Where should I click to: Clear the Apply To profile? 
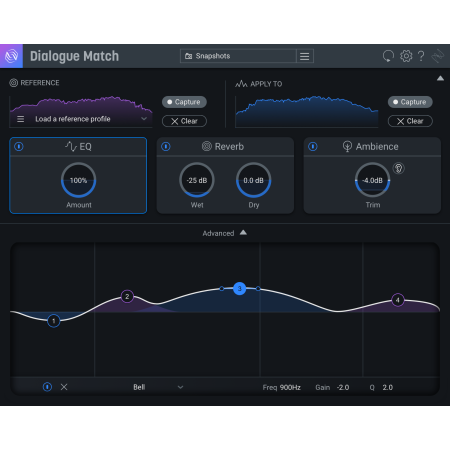(410, 121)
